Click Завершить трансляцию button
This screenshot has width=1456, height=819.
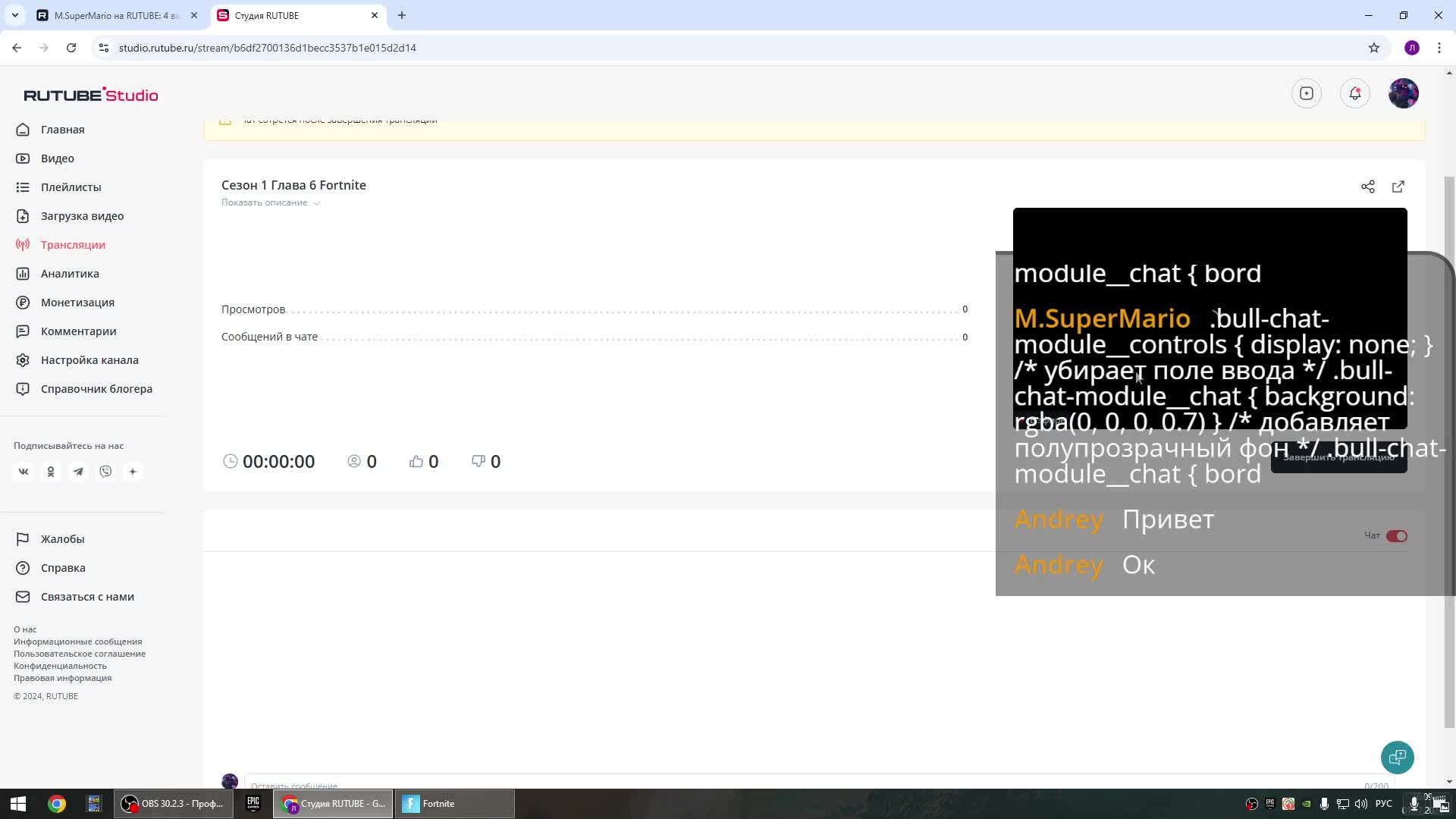(1338, 458)
